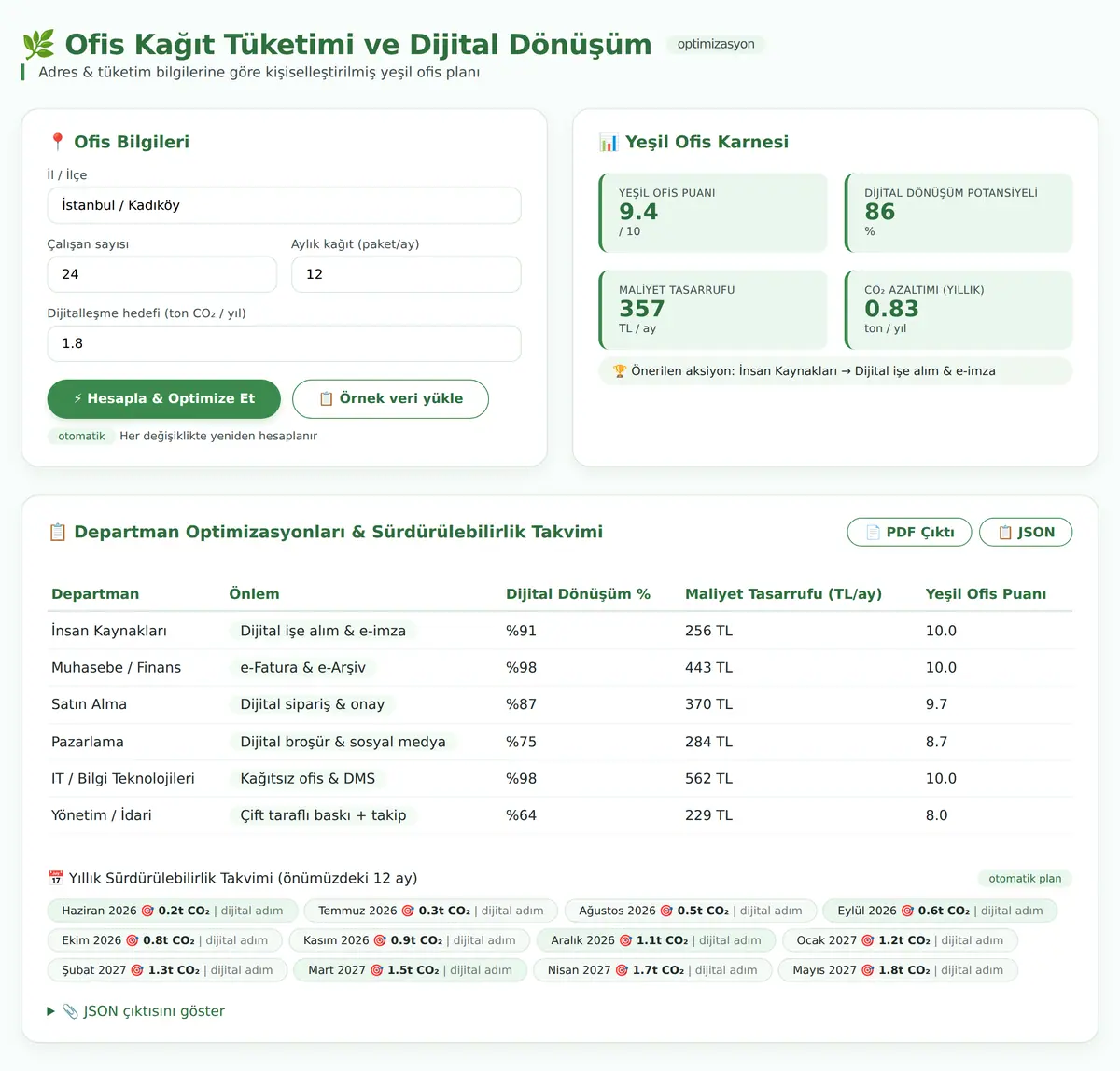Open the Mayıs 2027 timeline chip
The image size is (1120, 1071).
(x=898, y=970)
